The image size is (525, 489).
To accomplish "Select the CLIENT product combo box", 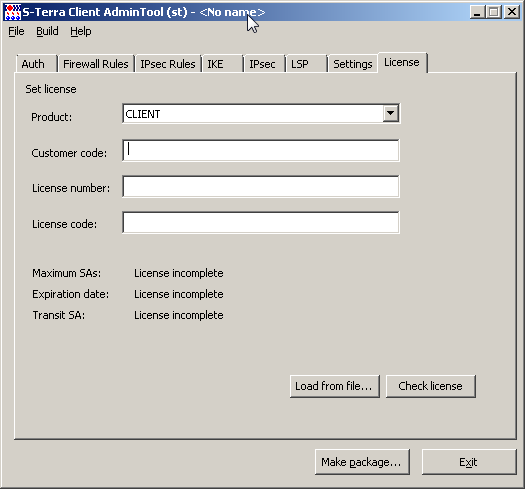I will (261, 114).
